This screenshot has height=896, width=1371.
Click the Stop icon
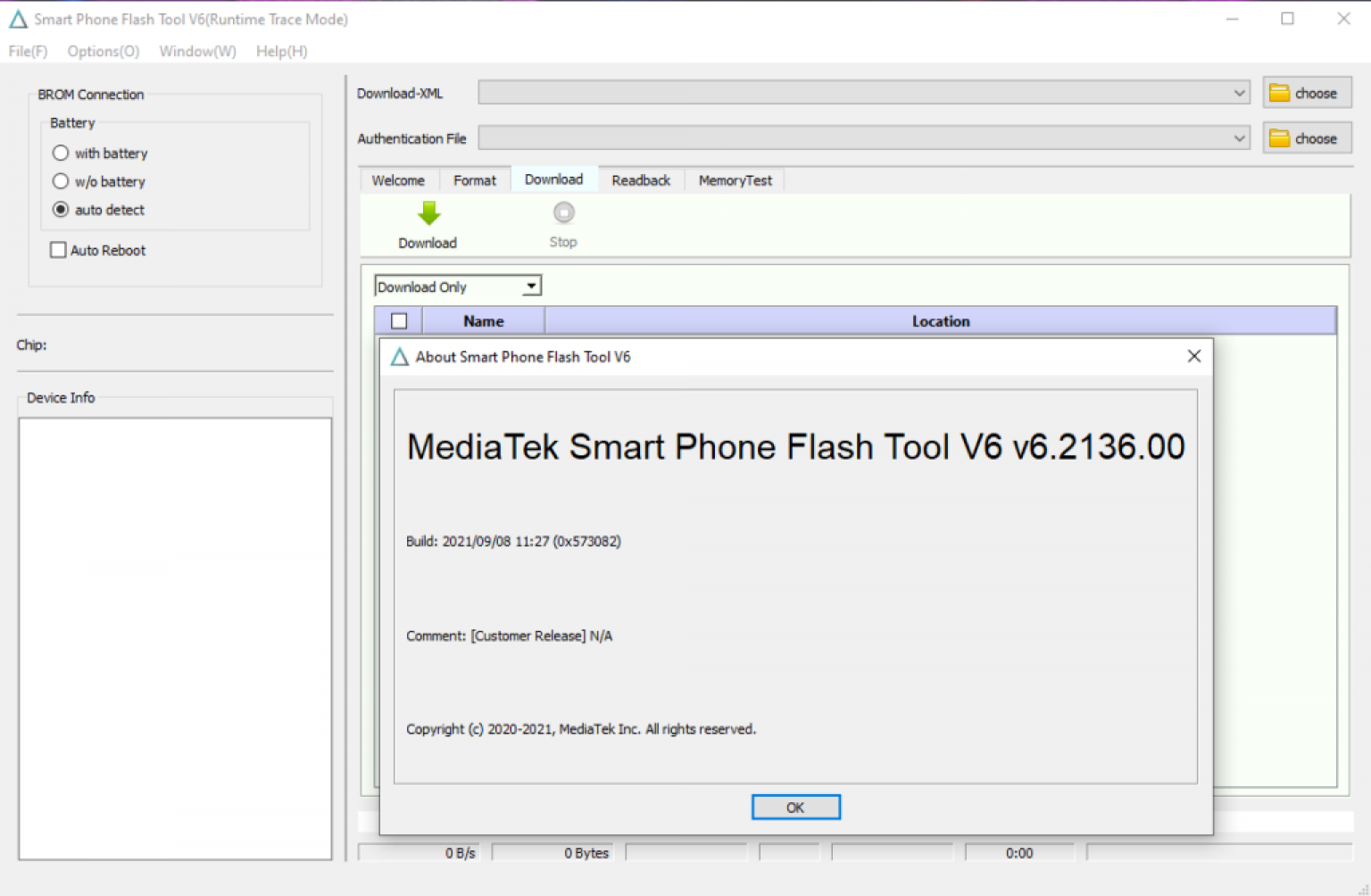(563, 214)
